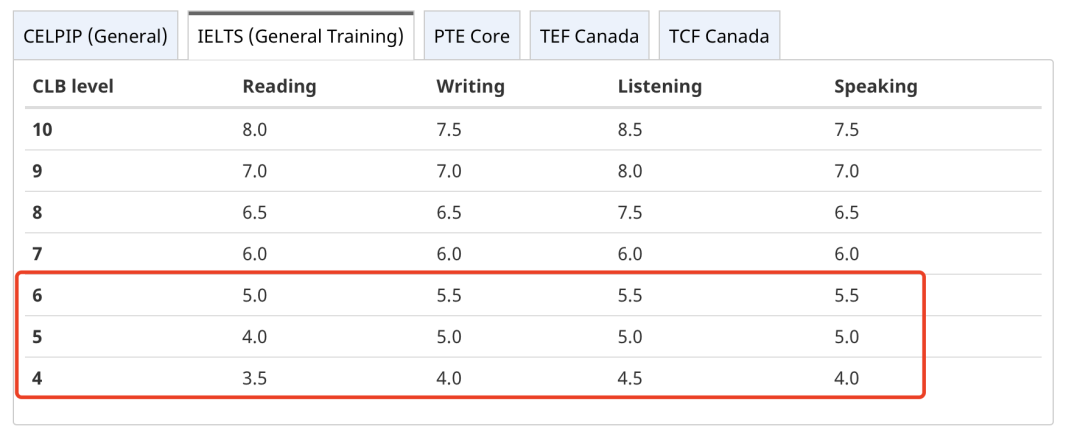Viewport: 1080px width, 440px height.
Task: Click the Speaking column header
Action: pos(875,87)
